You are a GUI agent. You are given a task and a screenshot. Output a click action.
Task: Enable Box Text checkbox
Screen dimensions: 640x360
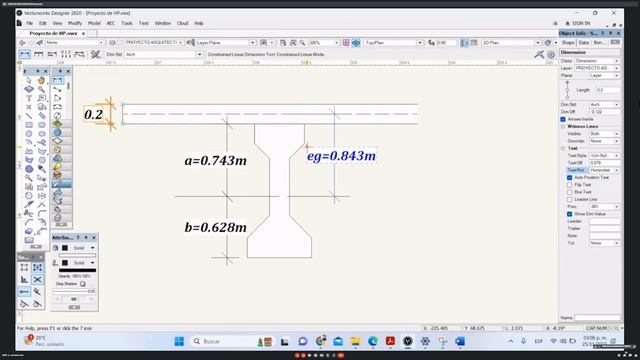point(569,192)
